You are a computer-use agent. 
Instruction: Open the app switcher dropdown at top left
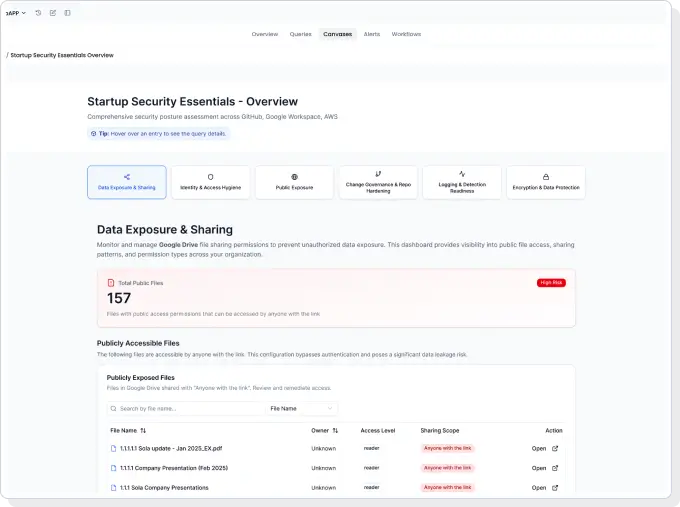click(x=16, y=13)
